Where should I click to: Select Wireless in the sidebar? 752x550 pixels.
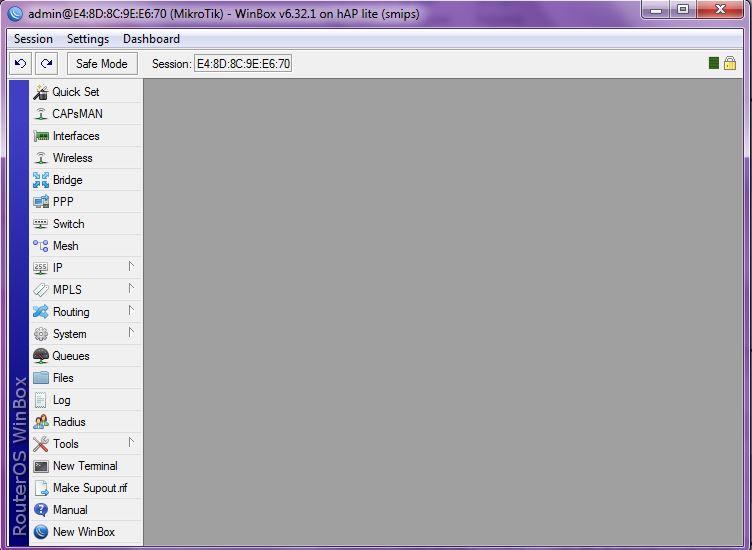[x=86, y=158]
